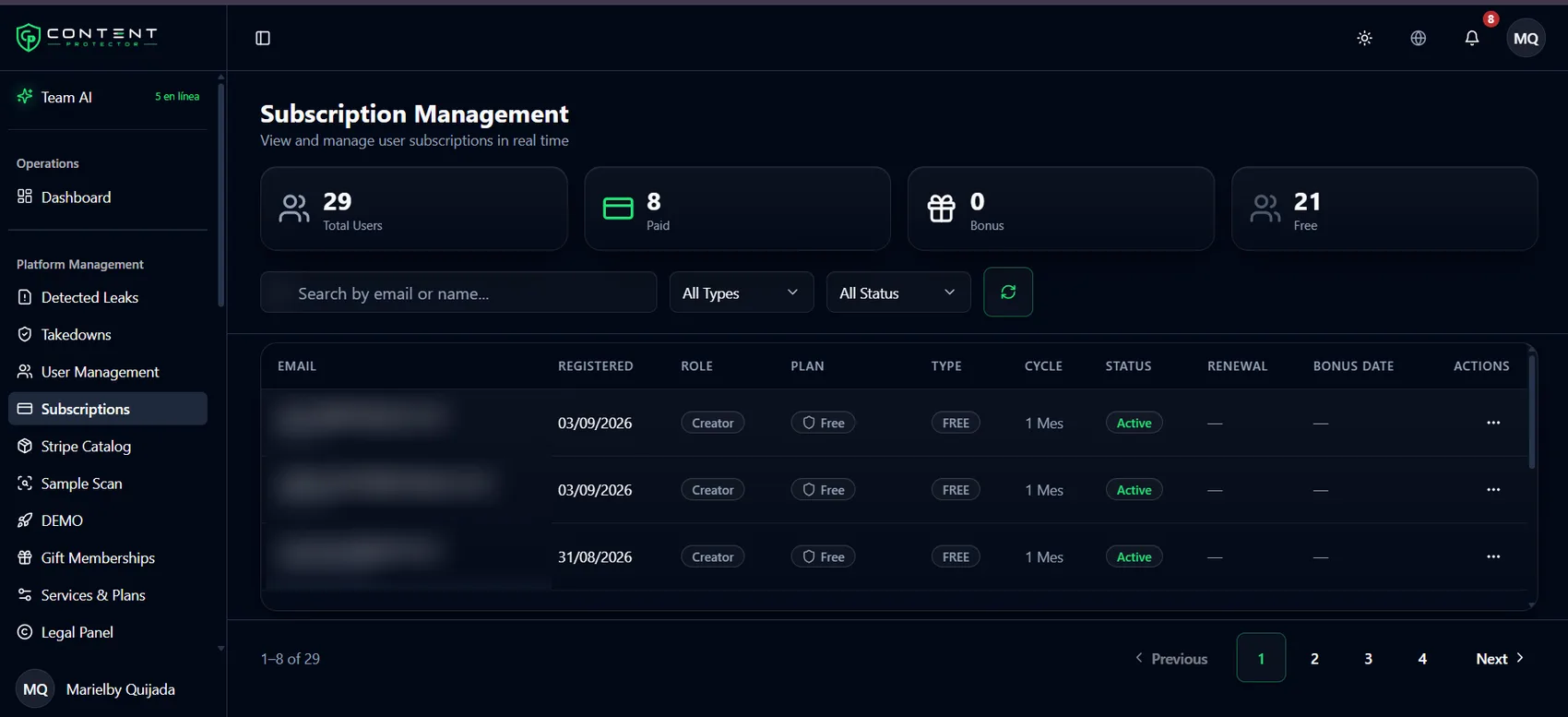Click the 29 Total Users card
Image resolution: width=1568 pixels, height=717 pixels.
point(414,209)
